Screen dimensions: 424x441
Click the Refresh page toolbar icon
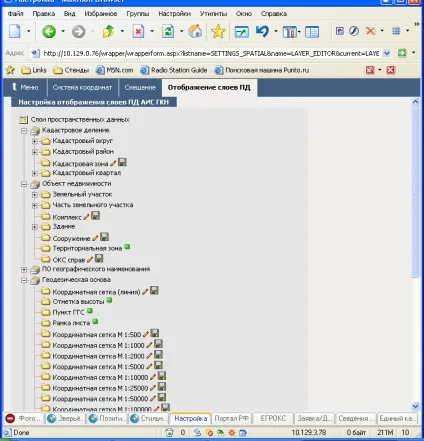click(168, 32)
